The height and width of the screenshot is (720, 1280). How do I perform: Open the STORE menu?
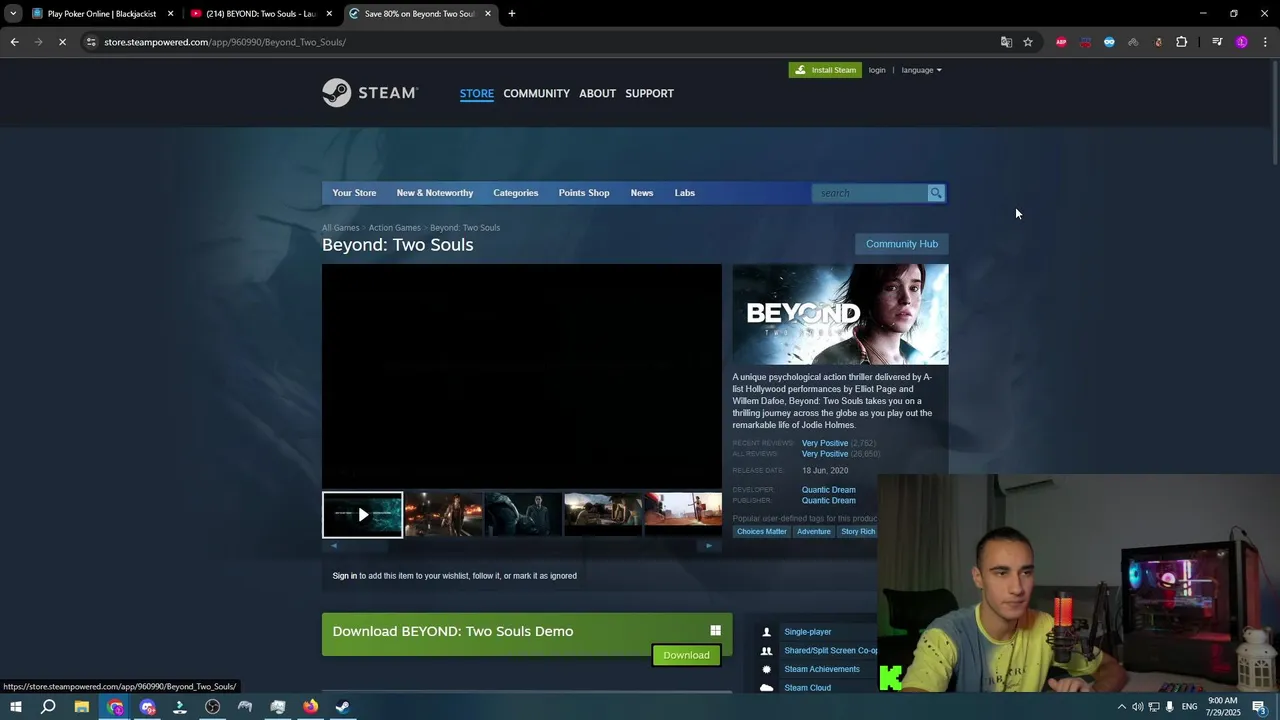477,93
